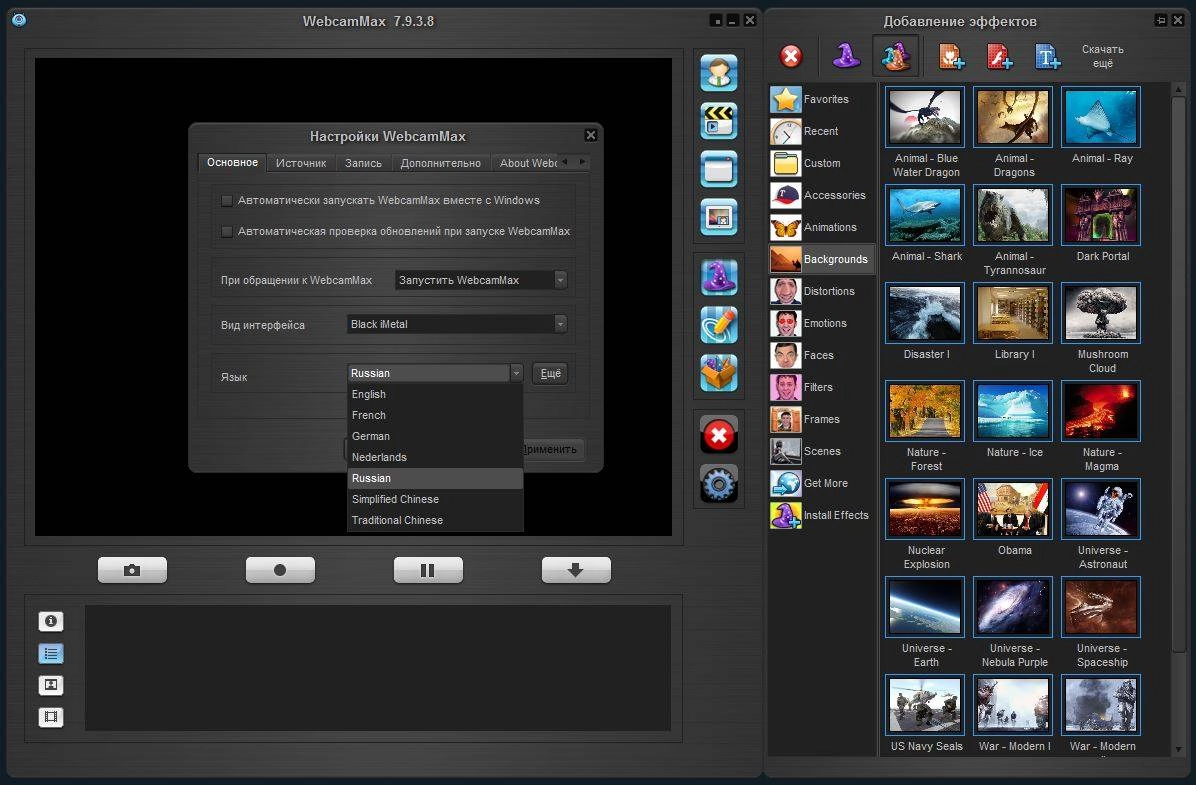The width and height of the screenshot is (1196, 785).
Task: Apply the Mushroom Cloud background thumbnail
Action: tap(1101, 314)
